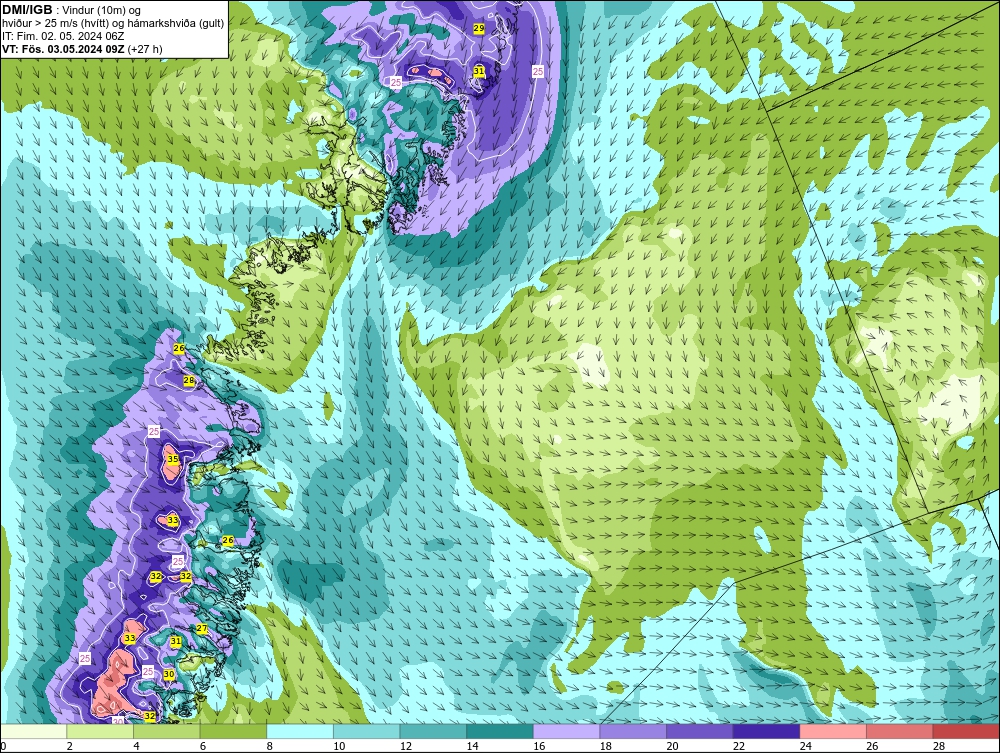Pick the 14–16 m/s dark teal swatch
This screenshot has width=1000, height=753.
pos(500,731)
